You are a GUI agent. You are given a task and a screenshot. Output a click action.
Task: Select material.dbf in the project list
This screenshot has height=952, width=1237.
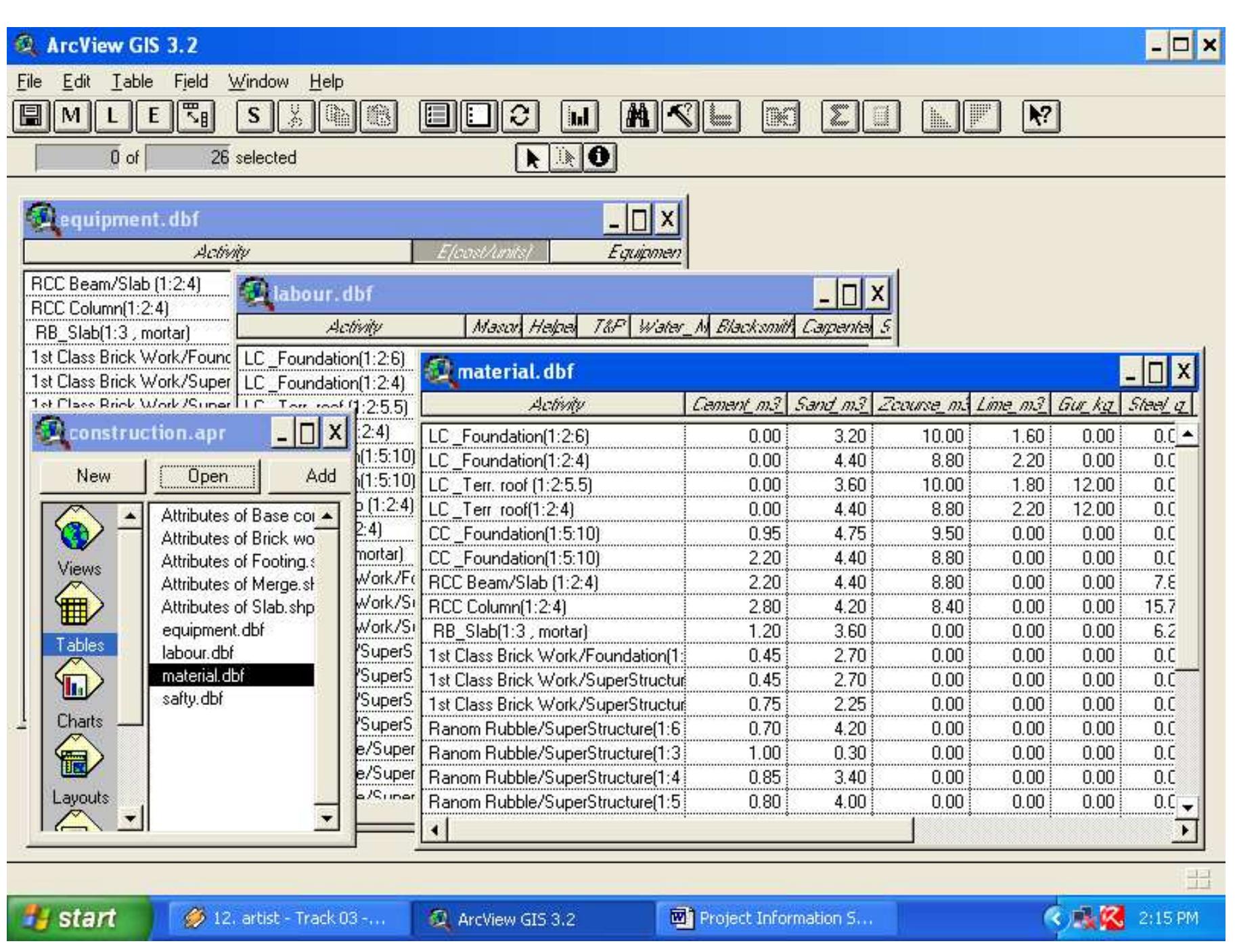point(231,675)
